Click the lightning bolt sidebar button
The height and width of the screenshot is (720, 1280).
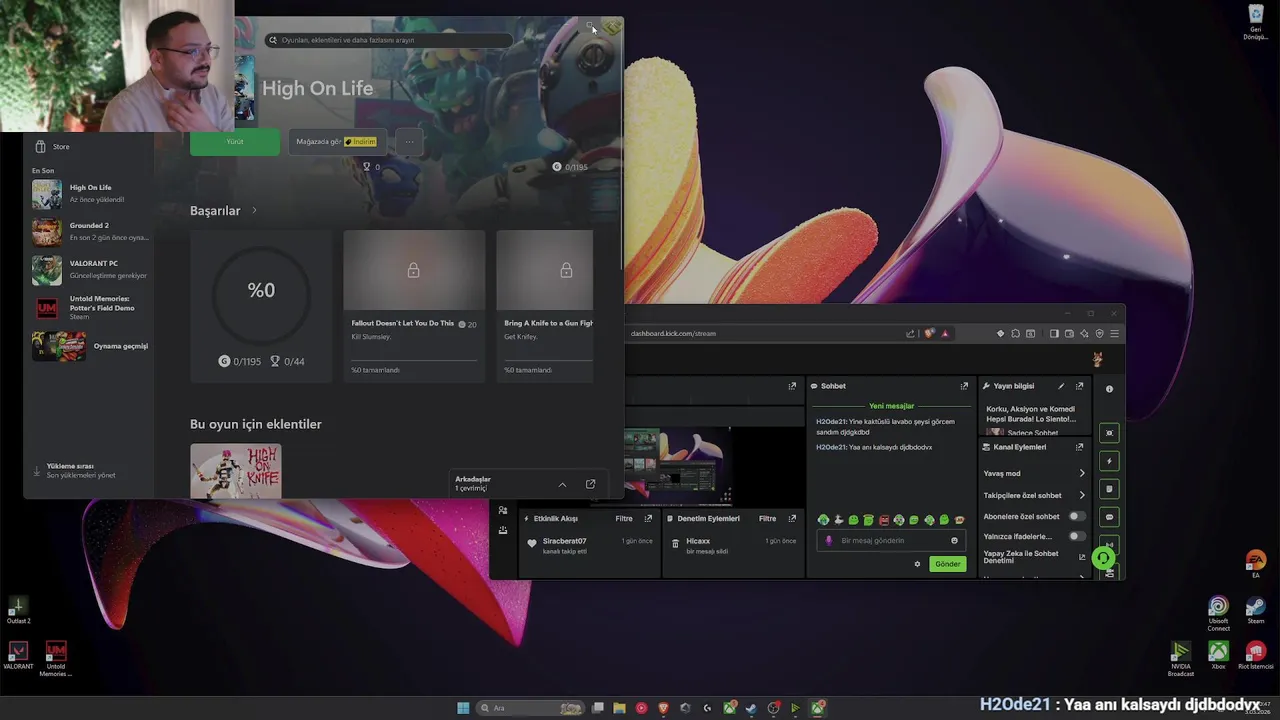click(1109, 461)
